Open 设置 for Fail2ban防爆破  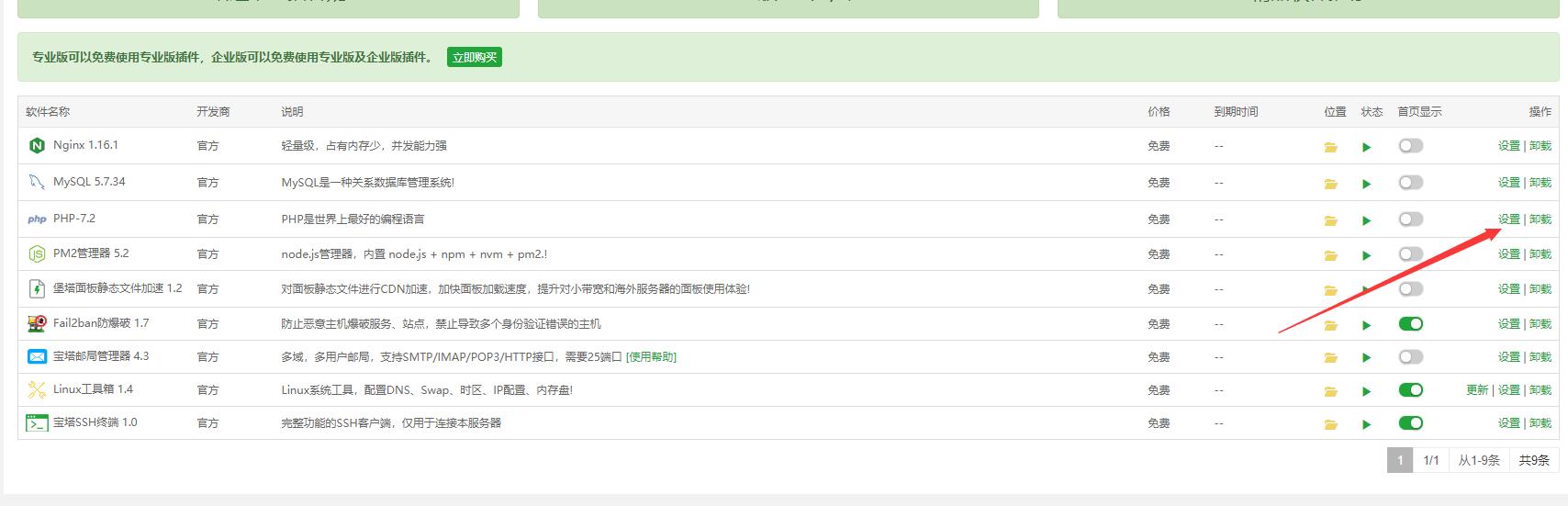[1509, 324]
